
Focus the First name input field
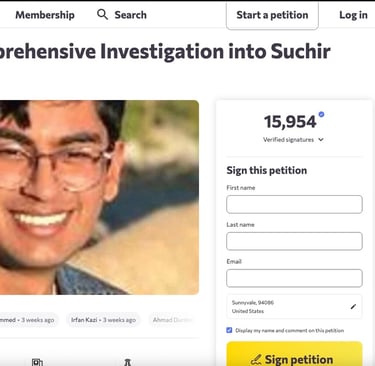coord(294,204)
